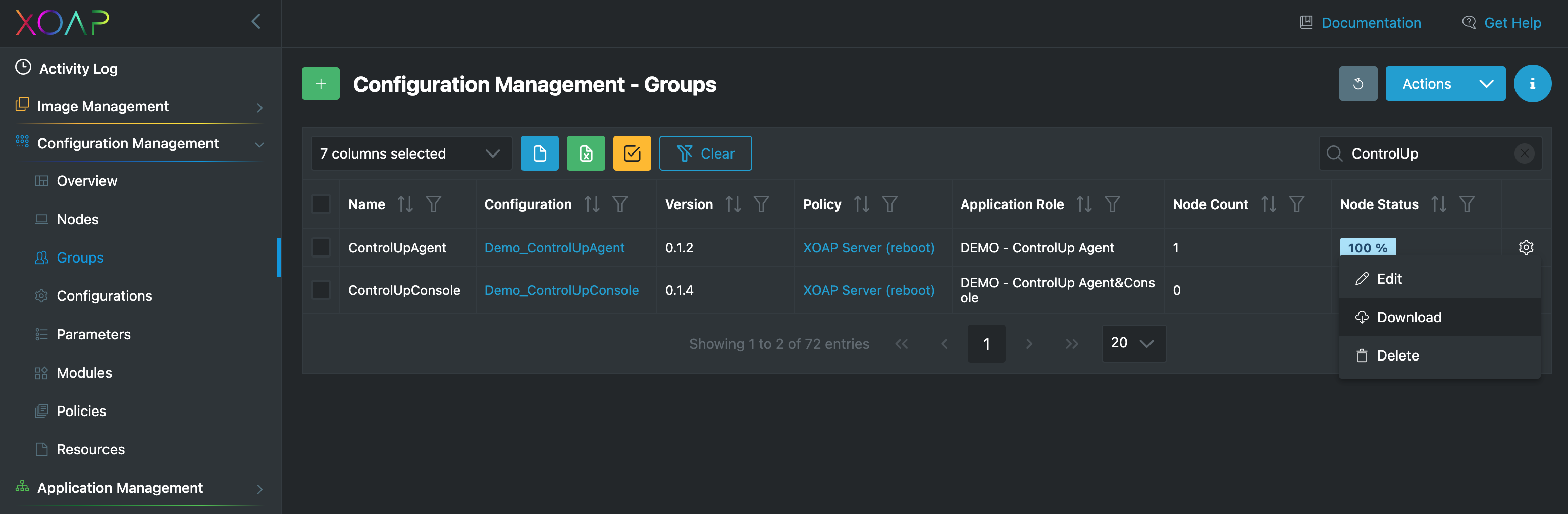Clear the ControlUp search text with X
This screenshot has width=1568, height=514.
point(1524,153)
